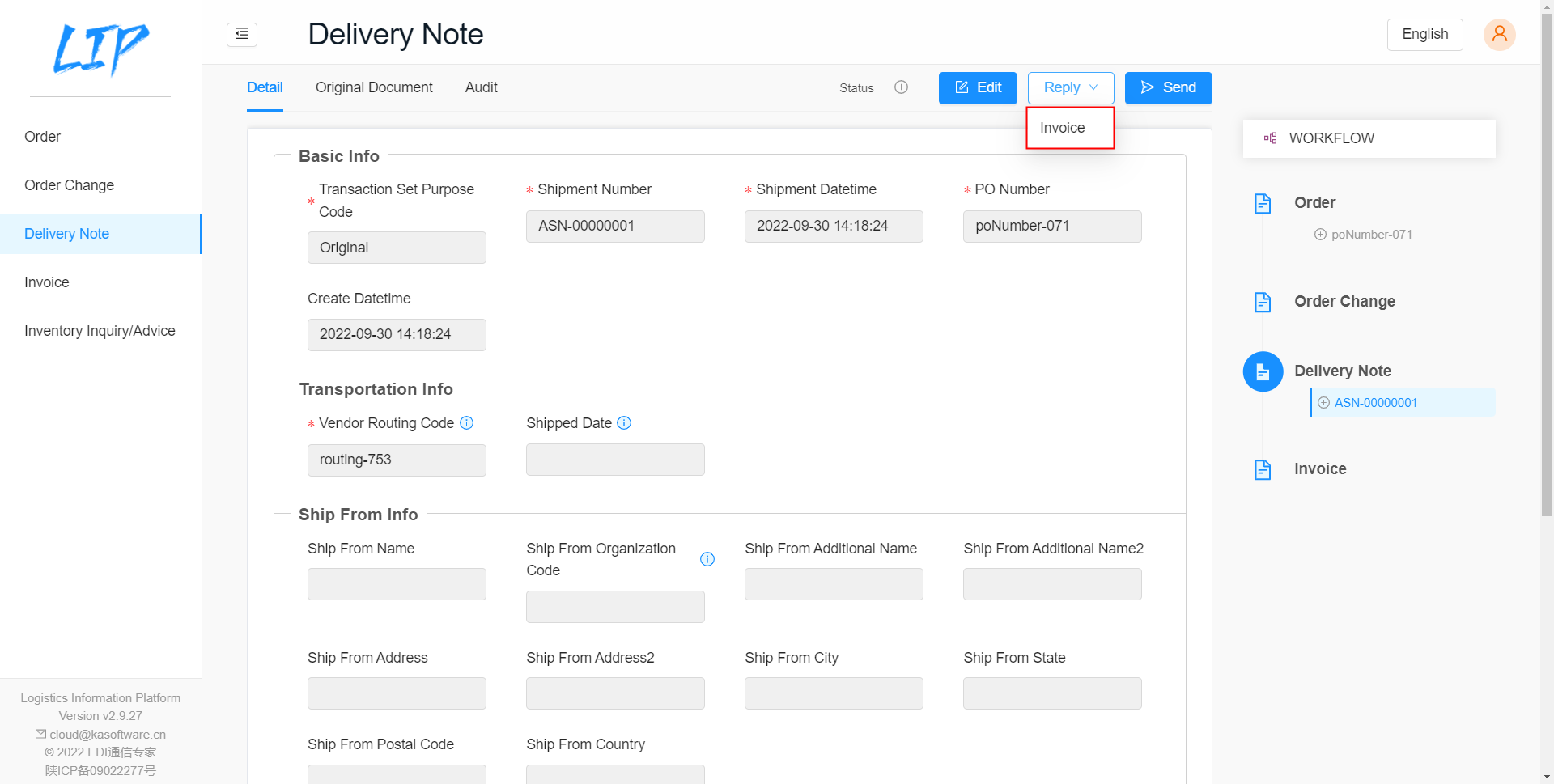Switch to the Detail tab

click(265, 87)
